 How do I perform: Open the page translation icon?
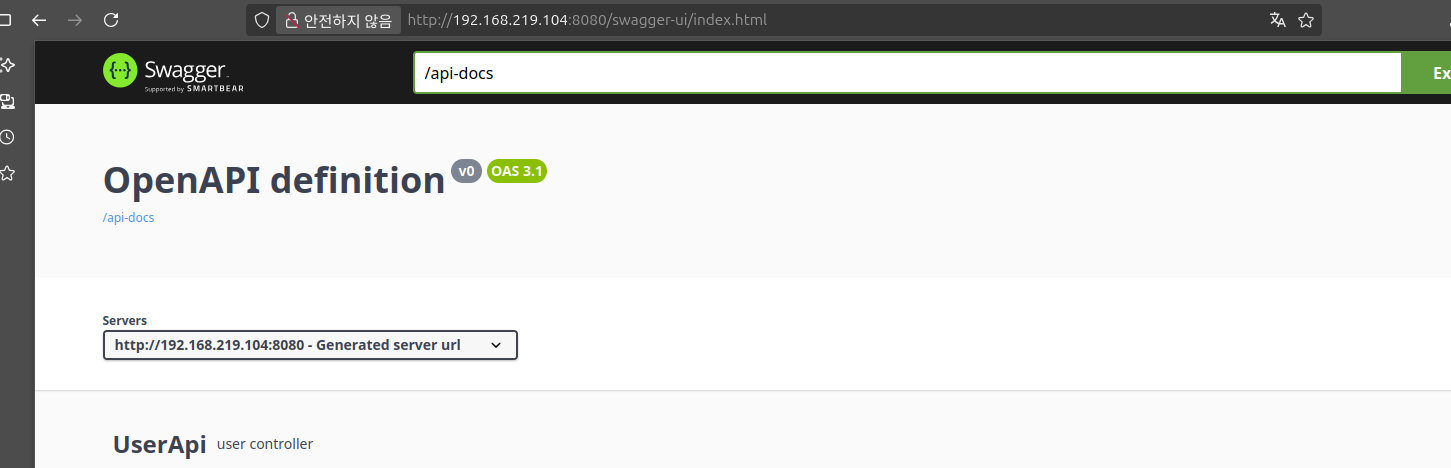click(1277, 20)
